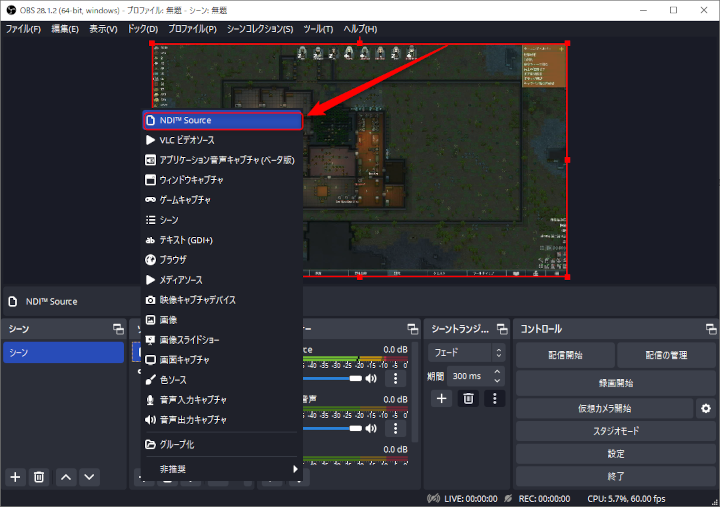Screen dimensions: 720x507
Task: Click the 仮想カメラ開始 button
Action: click(604, 408)
